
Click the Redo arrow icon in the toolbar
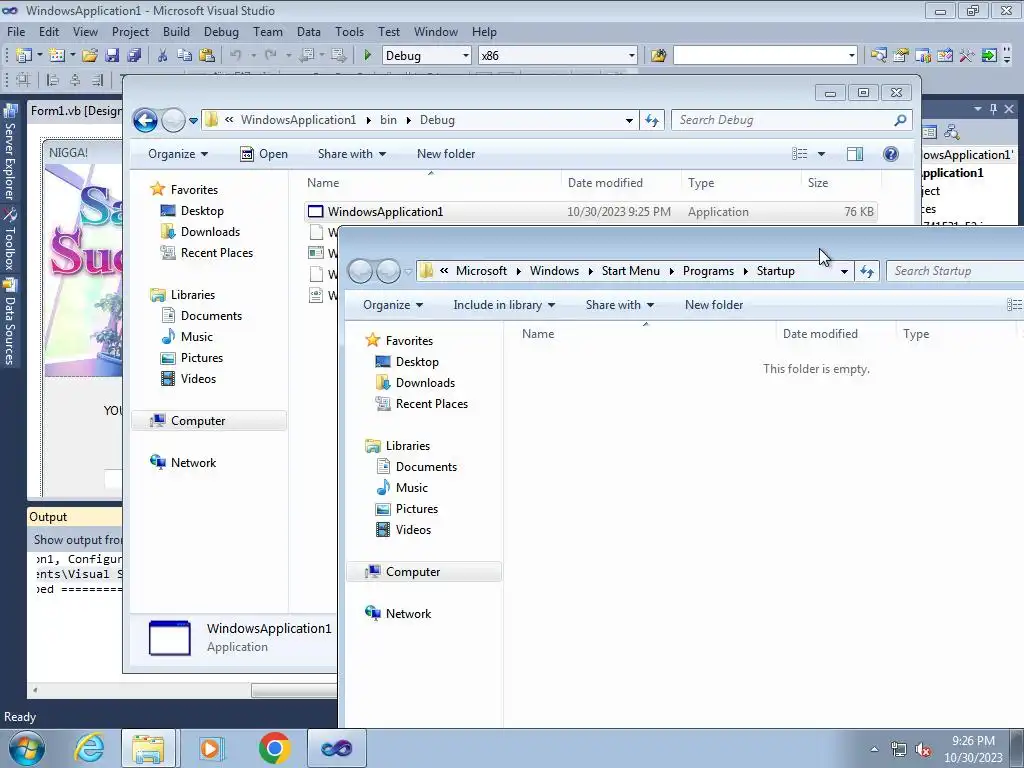(270, 56)
